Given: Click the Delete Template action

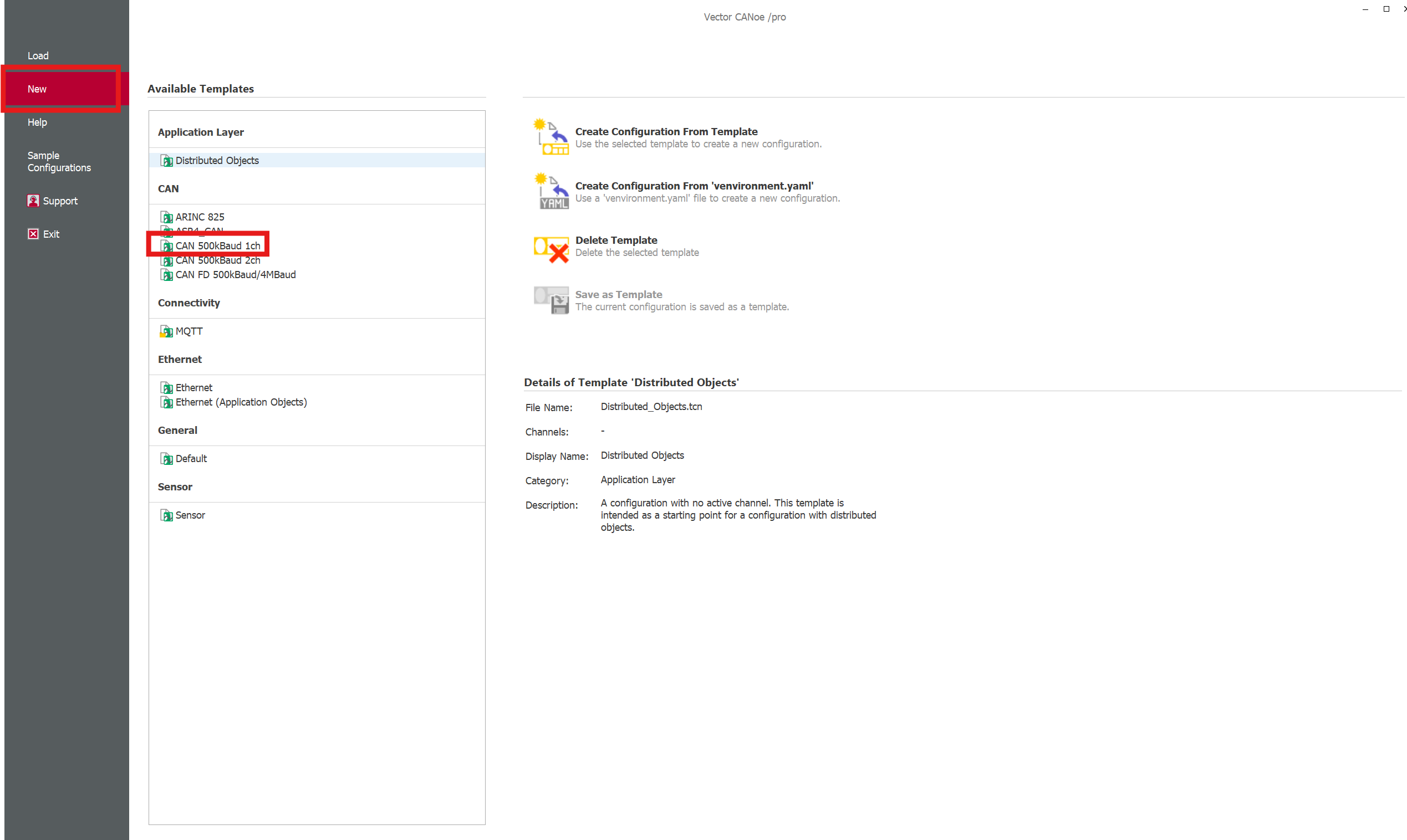Looking at the screenshot, I should point(616,240).
